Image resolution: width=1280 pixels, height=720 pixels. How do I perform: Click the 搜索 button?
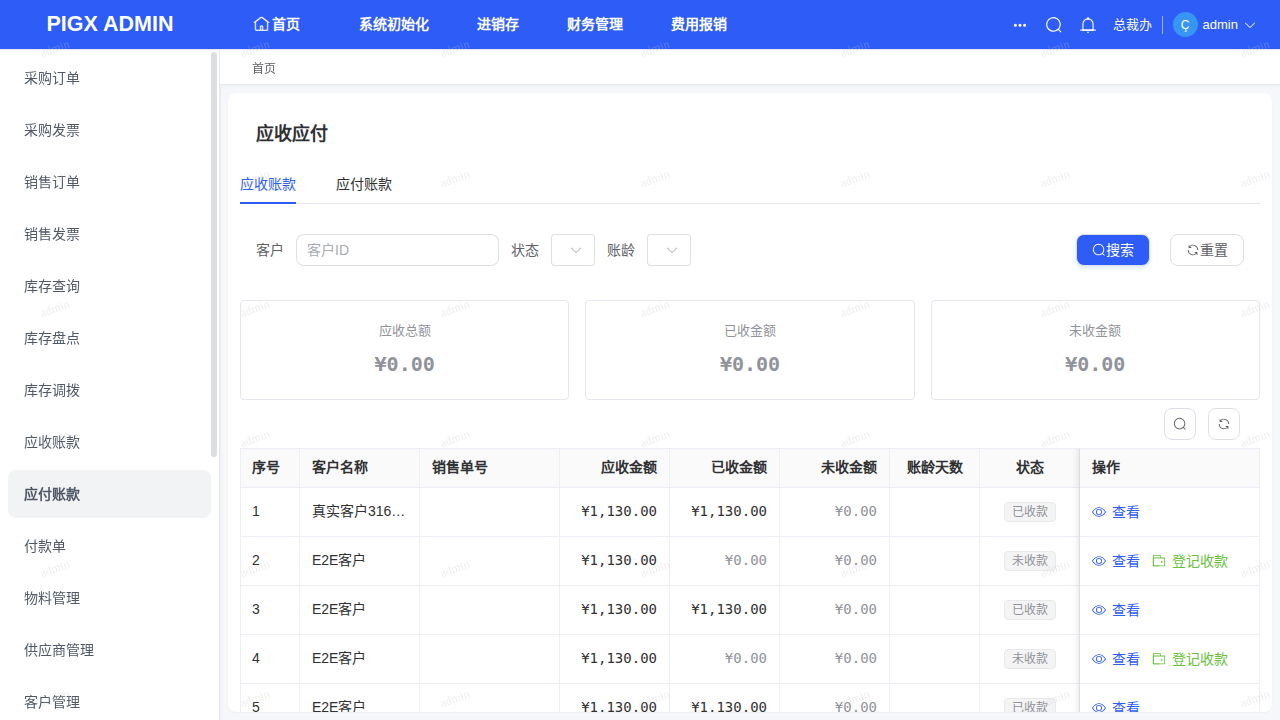1113,250
